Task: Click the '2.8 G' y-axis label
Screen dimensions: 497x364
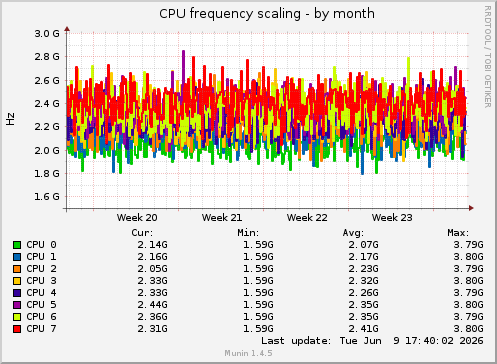Action: click(x=47, y=57)
